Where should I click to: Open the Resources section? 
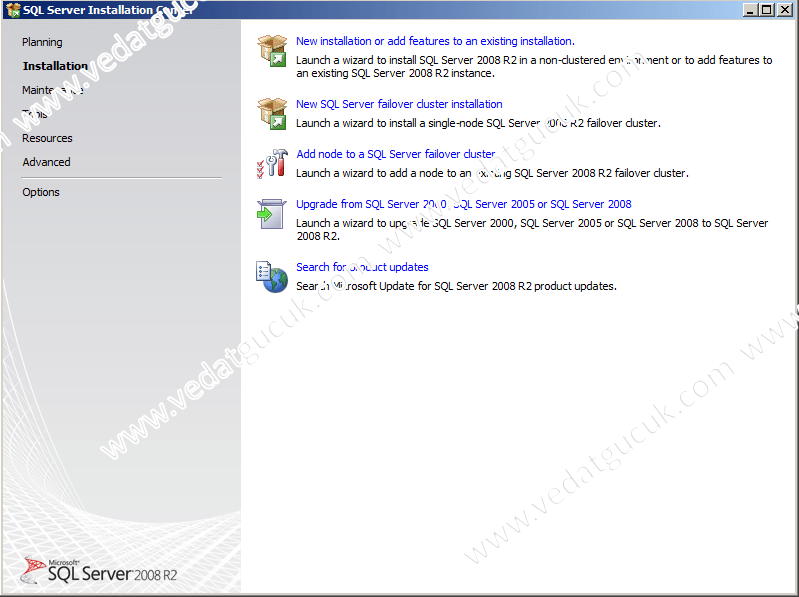[47, 138]
